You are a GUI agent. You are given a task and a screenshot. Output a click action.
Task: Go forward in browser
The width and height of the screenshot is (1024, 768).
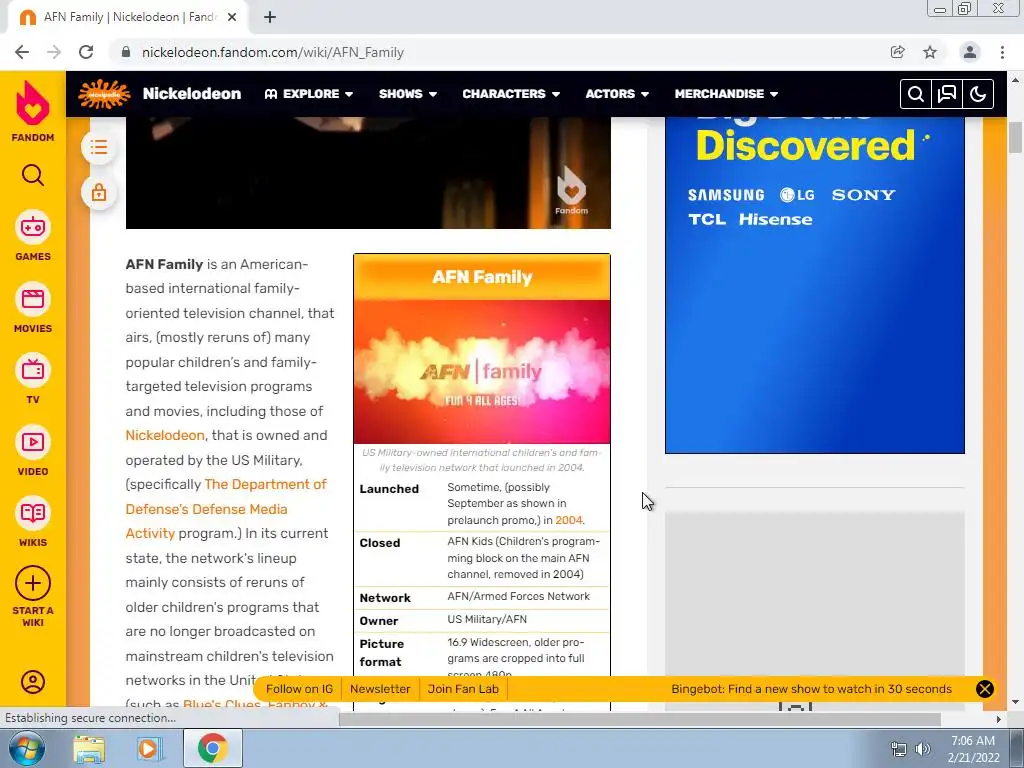pyautogui.click(x=54, y=52)
